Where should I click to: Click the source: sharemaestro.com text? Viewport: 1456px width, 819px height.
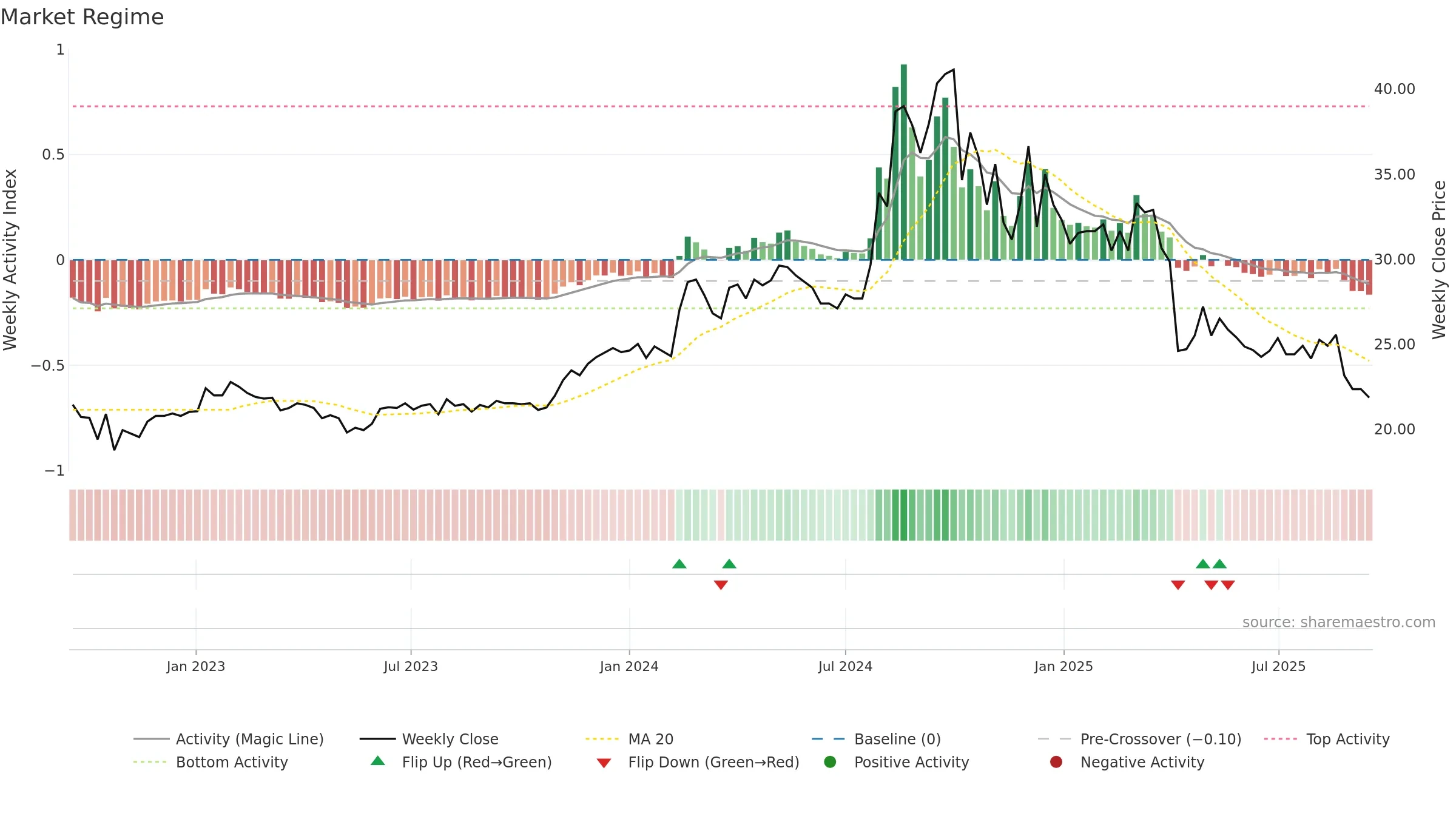click(1339, 622)
